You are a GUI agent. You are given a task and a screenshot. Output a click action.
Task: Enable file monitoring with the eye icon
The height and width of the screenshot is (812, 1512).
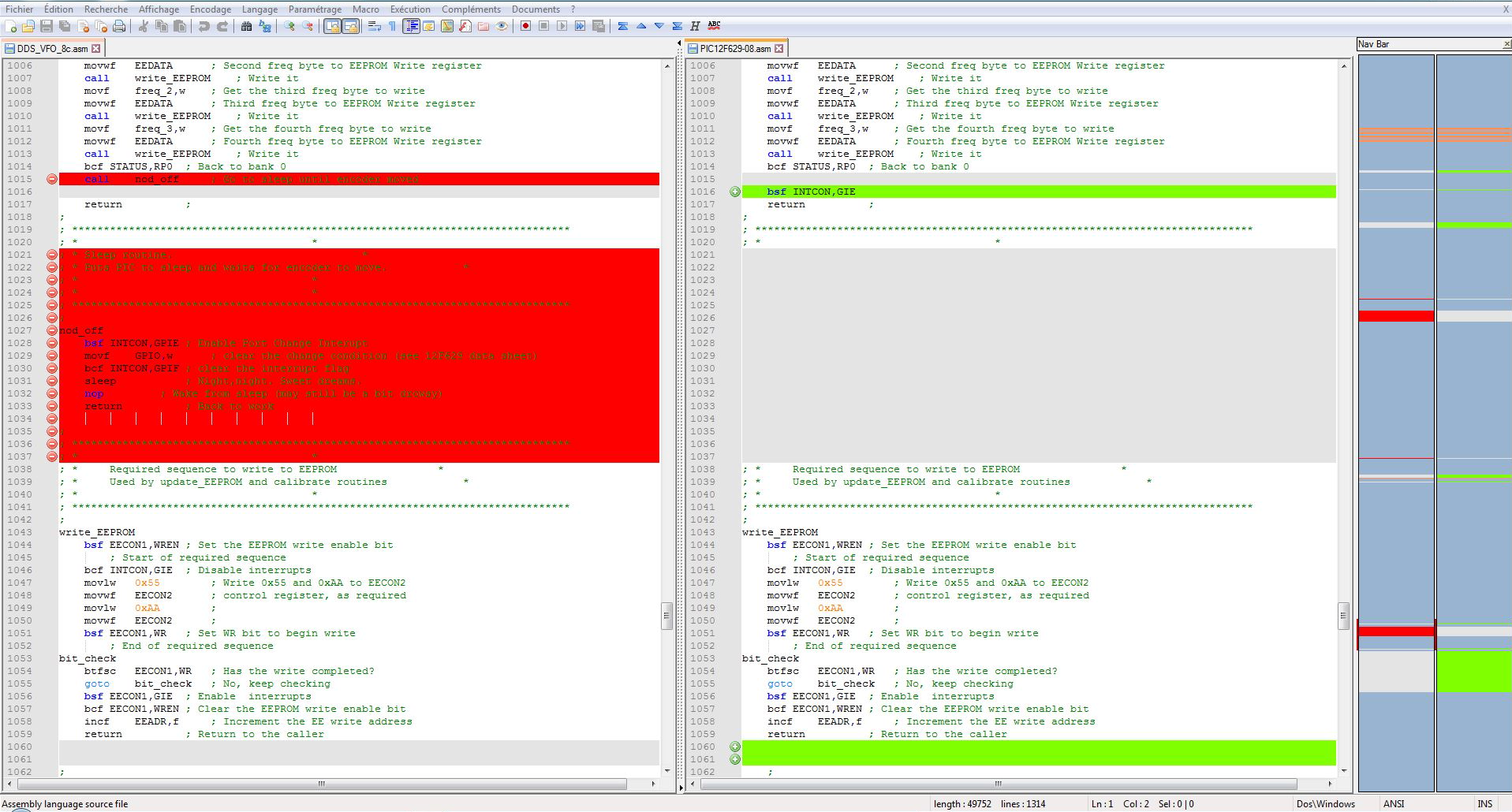[x=502, y=26]
